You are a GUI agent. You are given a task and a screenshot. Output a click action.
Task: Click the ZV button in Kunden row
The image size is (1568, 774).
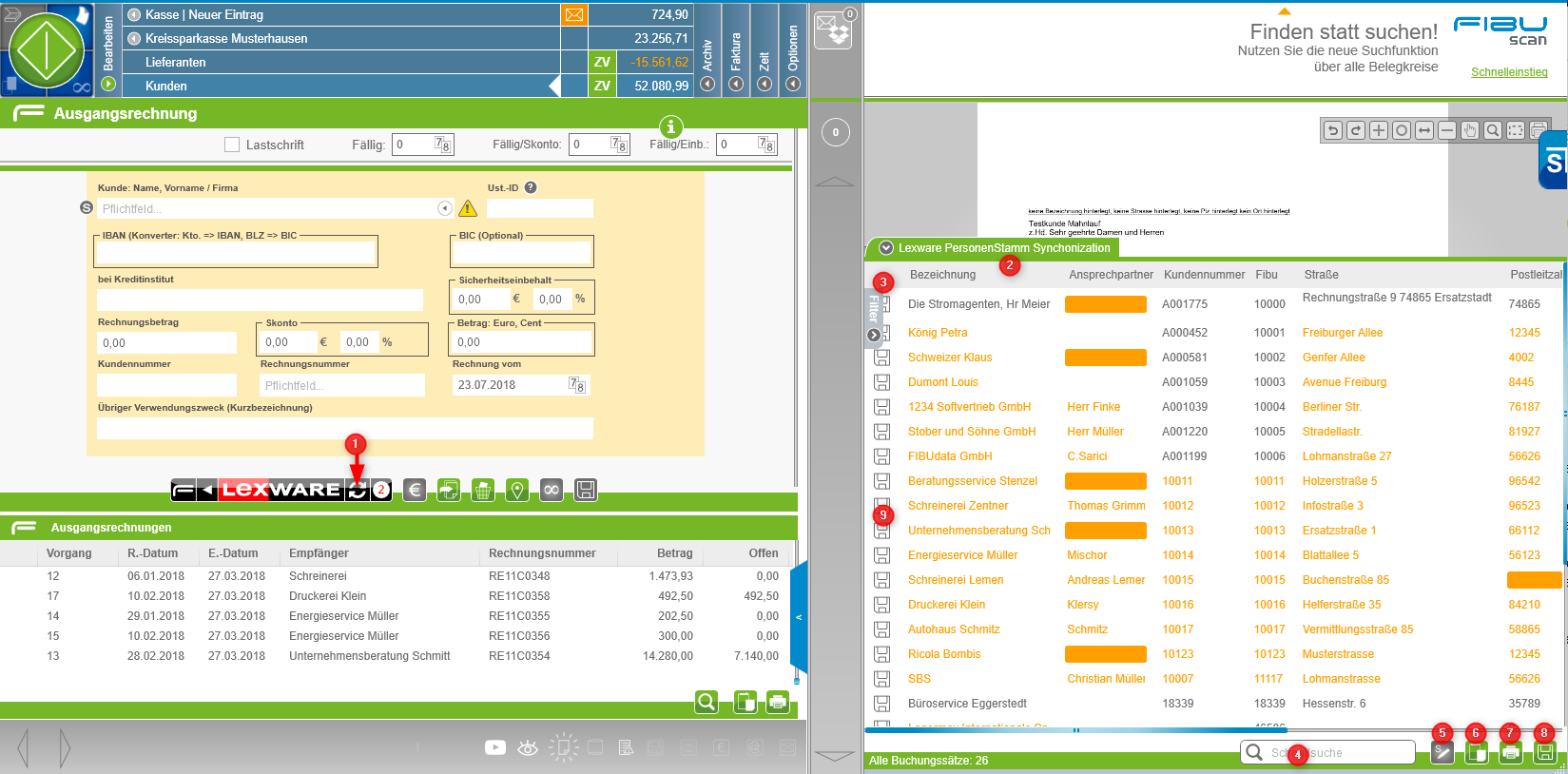[602, 86]
